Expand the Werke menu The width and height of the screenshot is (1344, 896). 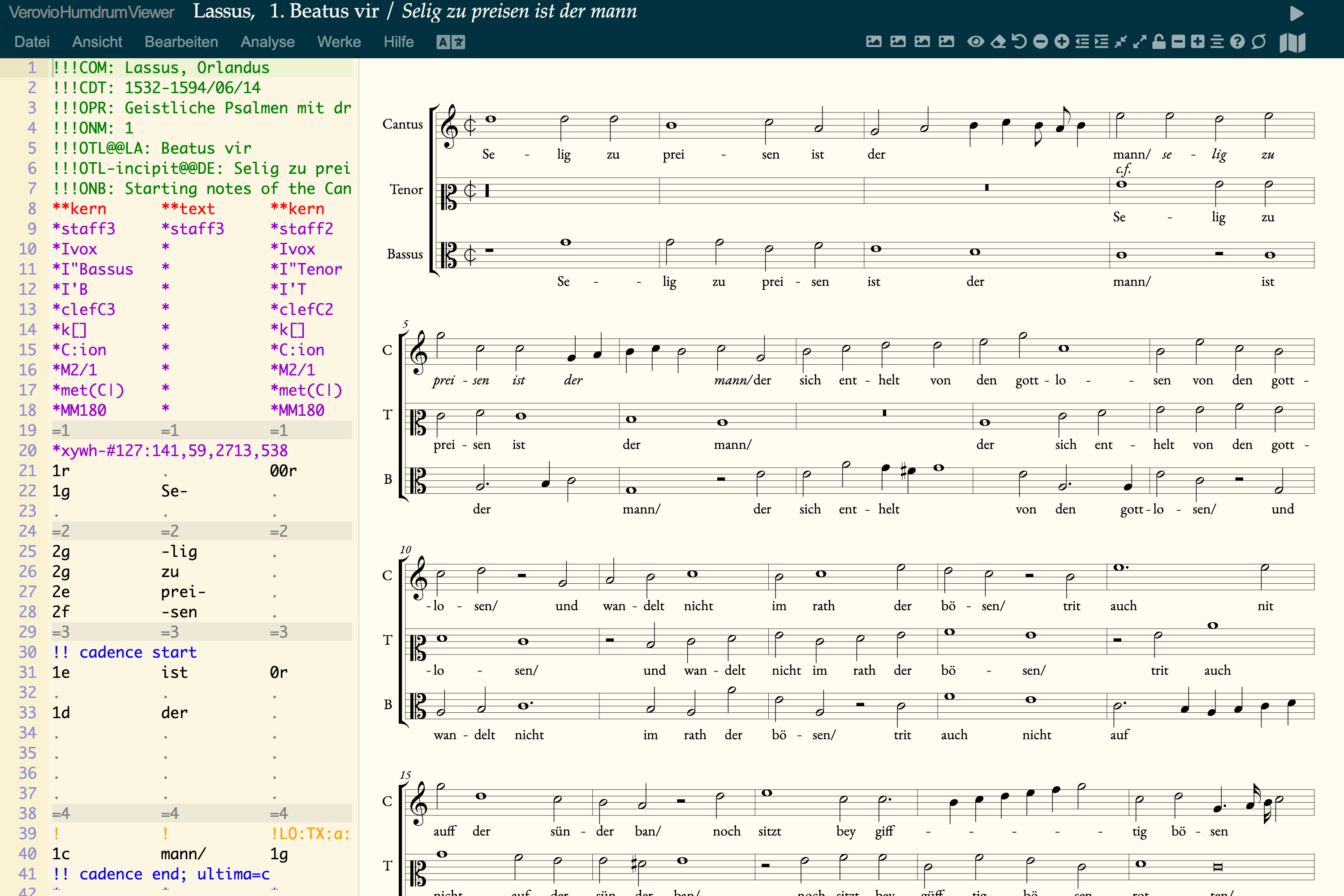click(339, 42)
